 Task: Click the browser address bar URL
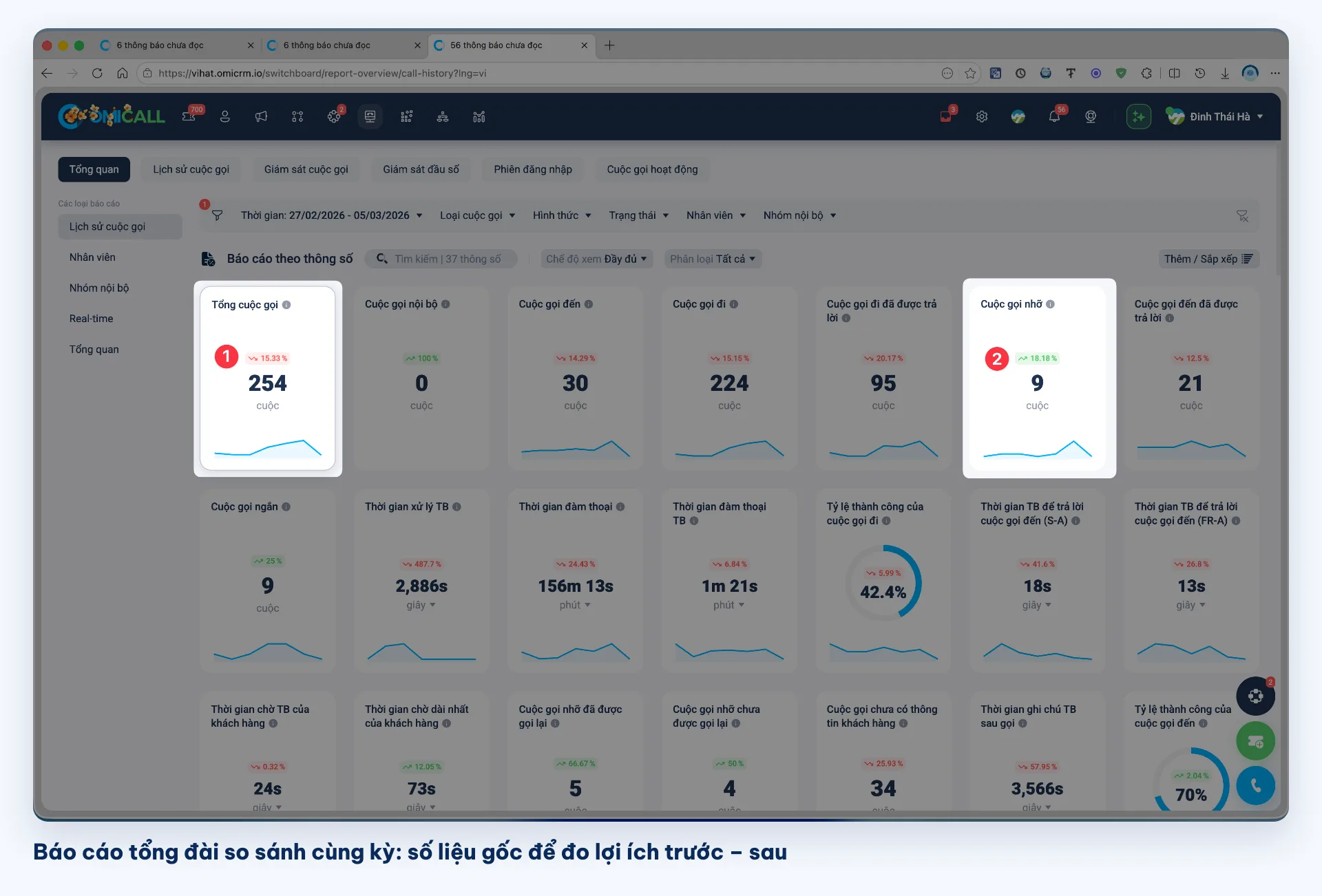(x=322, y=73)
